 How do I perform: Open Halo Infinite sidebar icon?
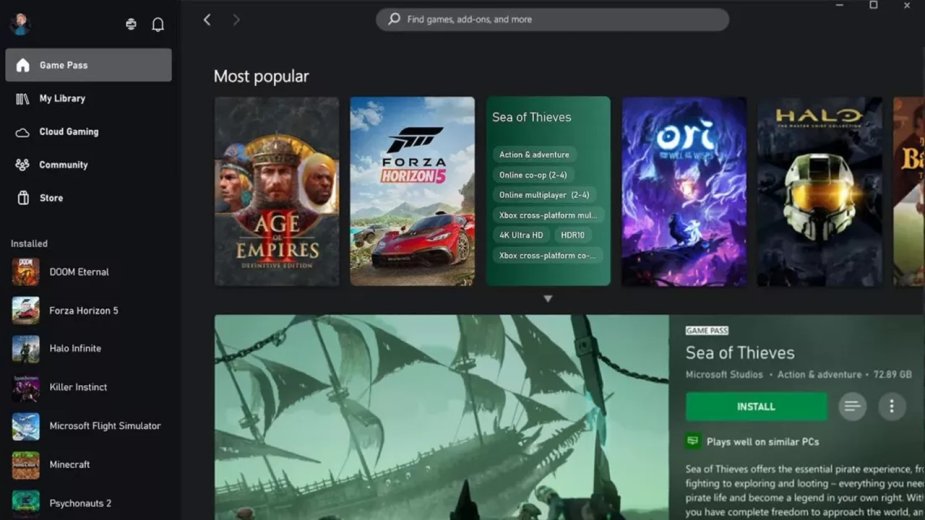[25, 349]
